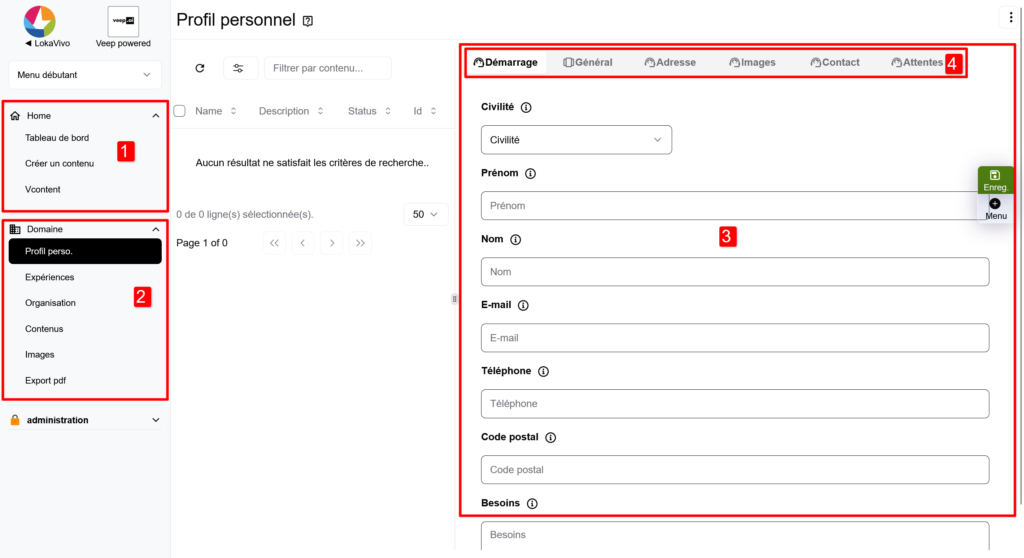
Task: Click the LokaVivo logo
Action: click(40, 21)
